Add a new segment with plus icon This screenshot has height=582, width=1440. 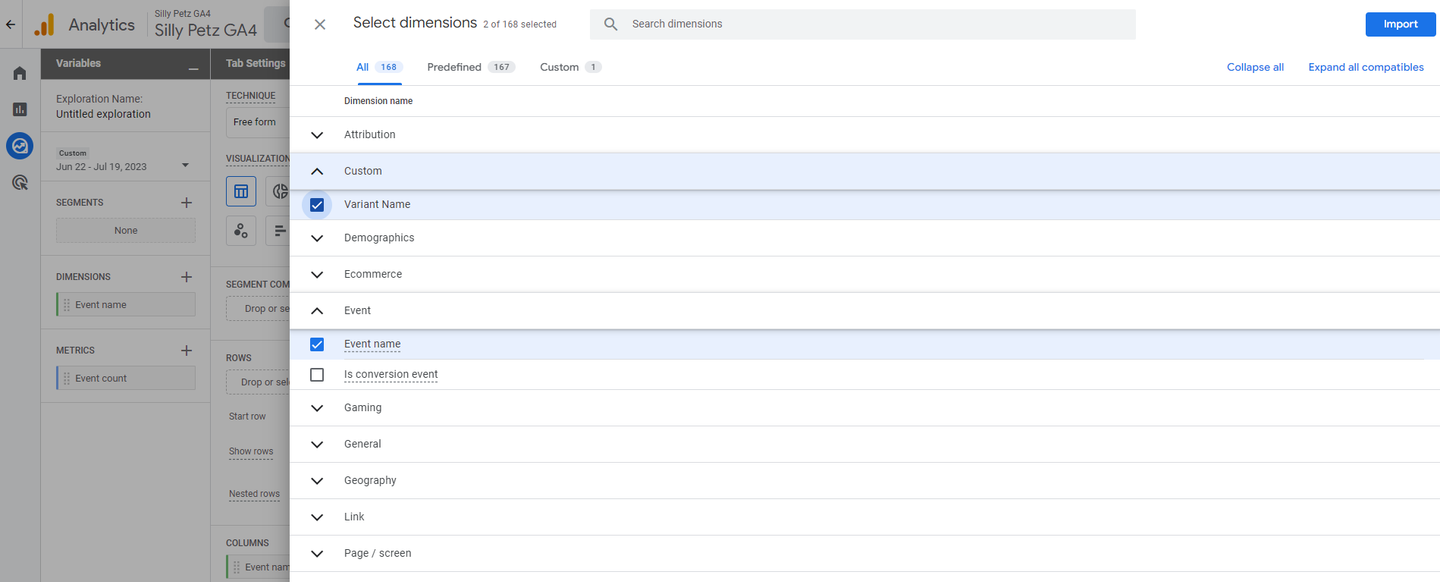[x=186, y=202]
